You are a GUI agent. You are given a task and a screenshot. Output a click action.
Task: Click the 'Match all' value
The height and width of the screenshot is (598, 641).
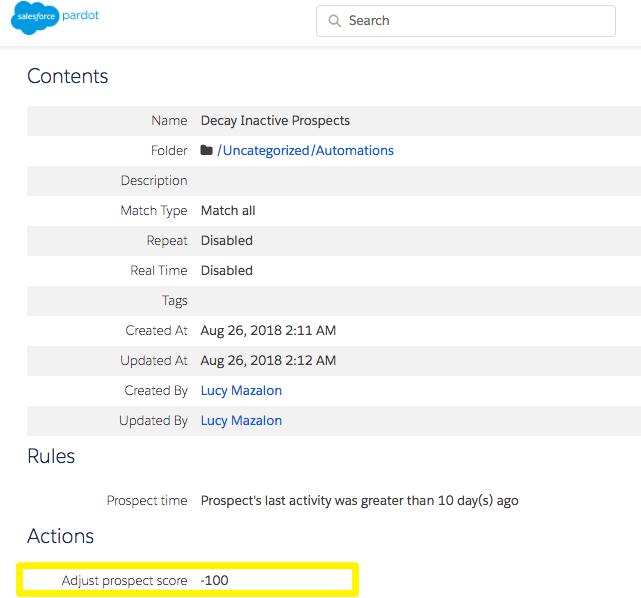click(x=228, y=211)
